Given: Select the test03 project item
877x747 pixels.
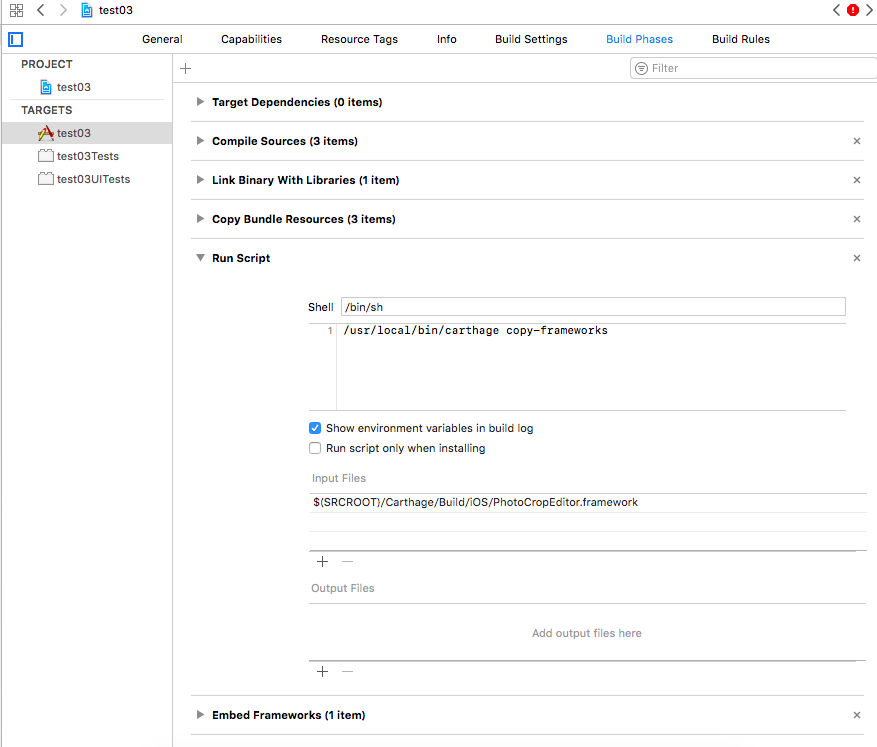Looking at the screenshot, I should pyautogui.click(x=73, y=87).
